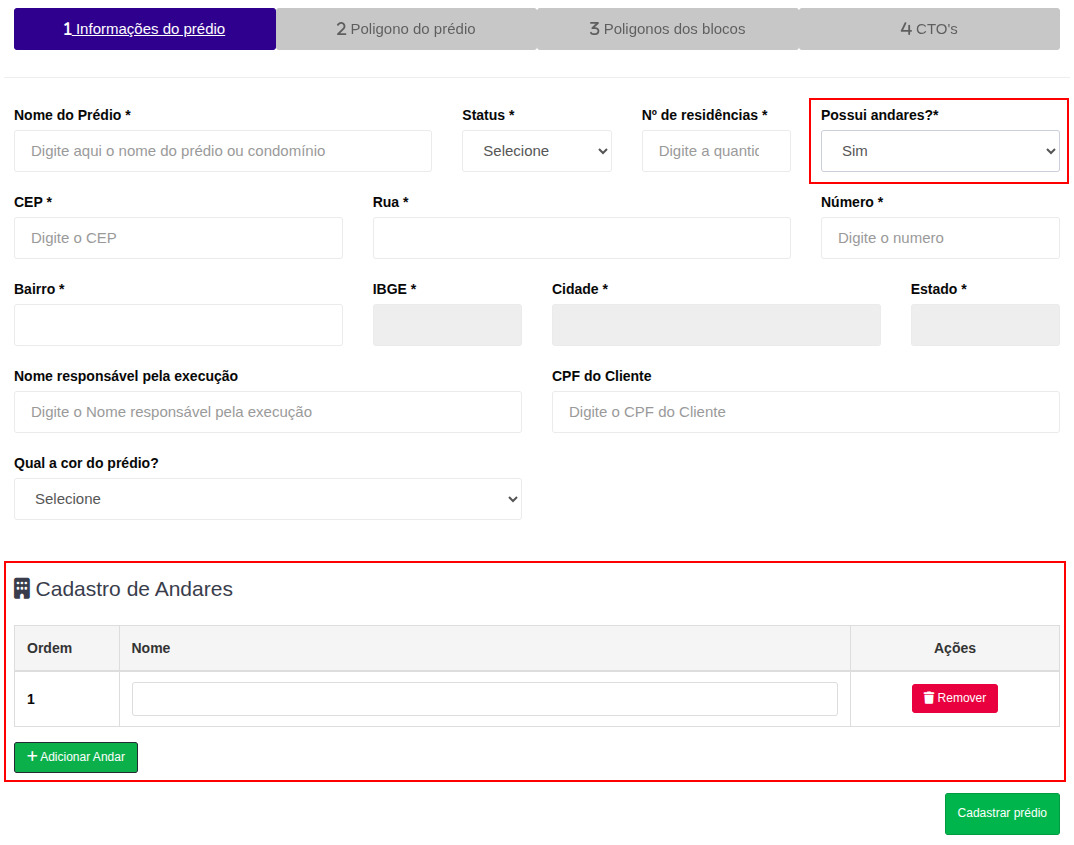This screenshot has width=1074, height=845.
Task: Open the Status dropdown
Action: pyautogui.click(x=536, y=151)
